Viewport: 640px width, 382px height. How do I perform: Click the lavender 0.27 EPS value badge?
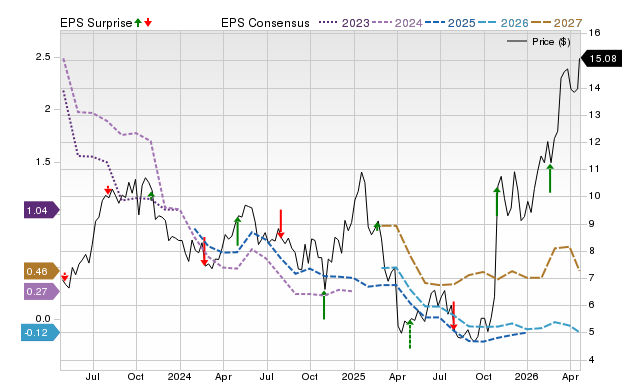coord(42,292)
